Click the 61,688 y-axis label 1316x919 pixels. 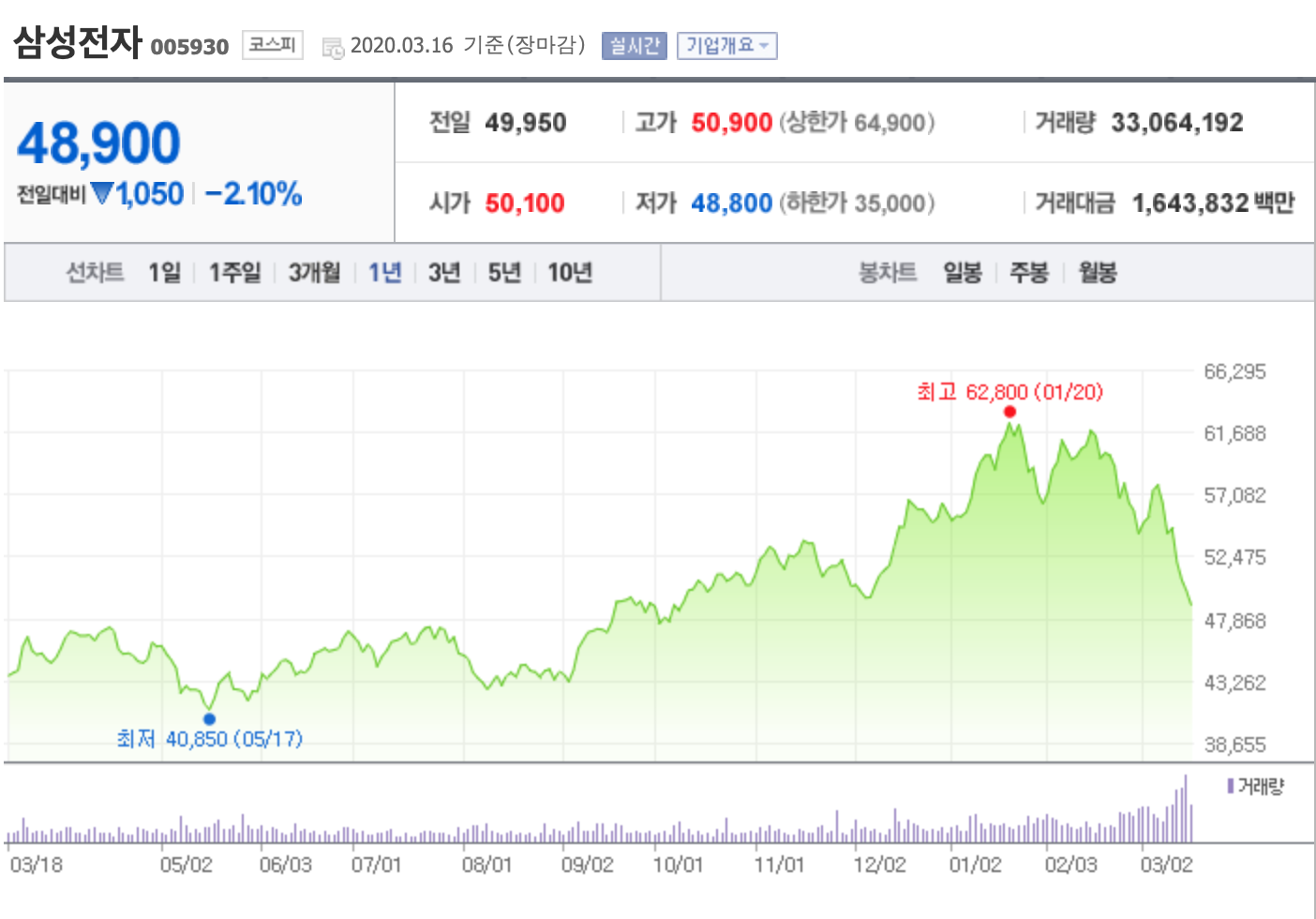[x=1234, y=433]
